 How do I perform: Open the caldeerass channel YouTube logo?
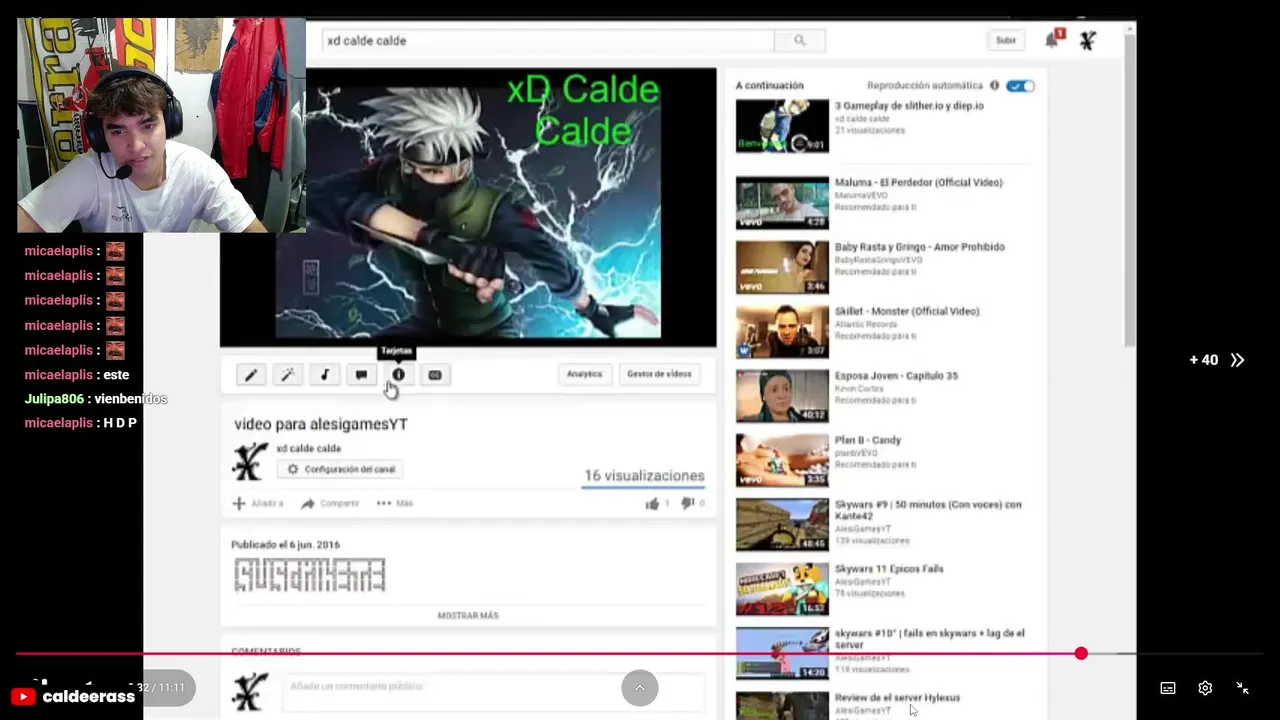coord(23,697)
